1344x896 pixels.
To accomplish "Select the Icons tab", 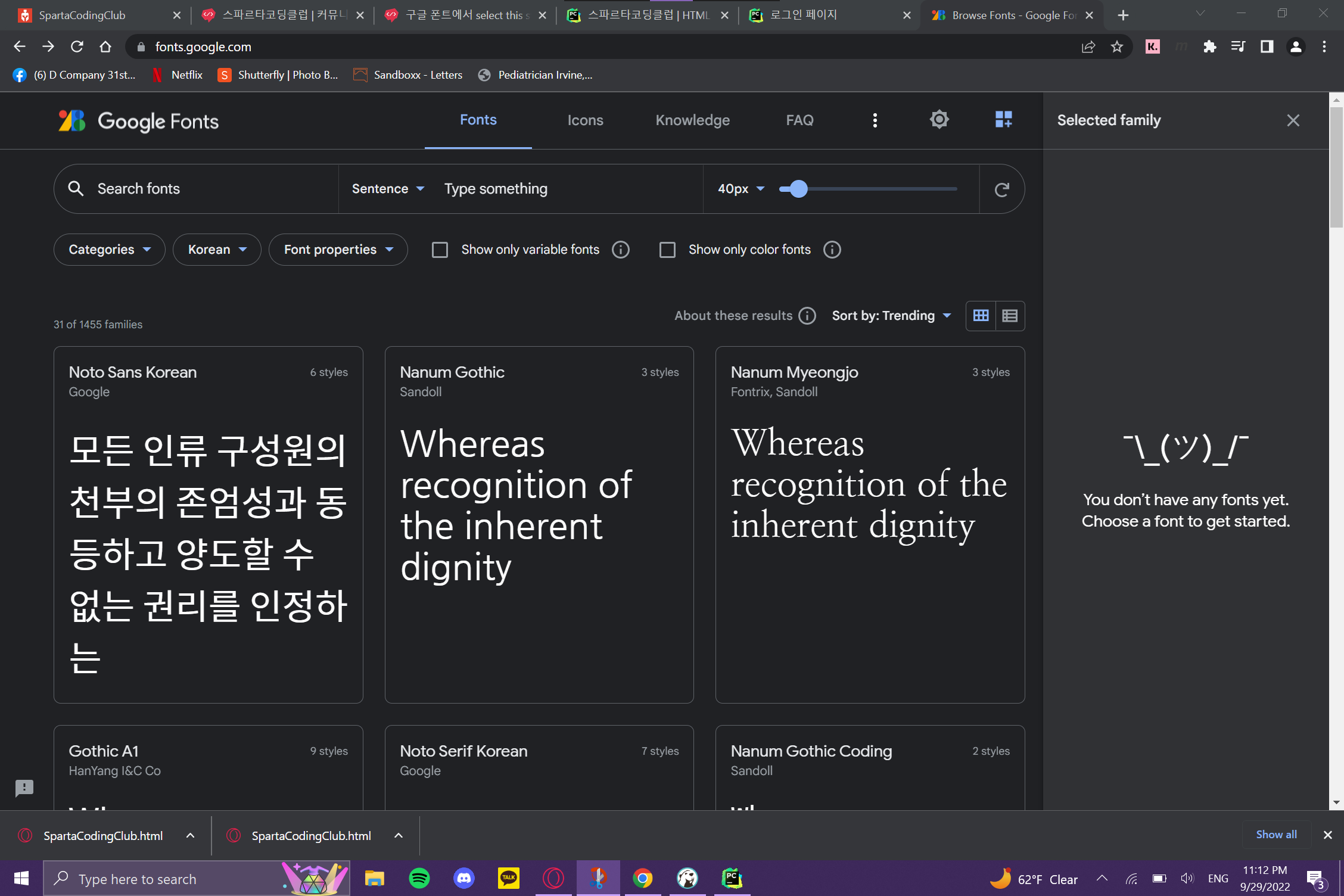I will coord(586,120).
